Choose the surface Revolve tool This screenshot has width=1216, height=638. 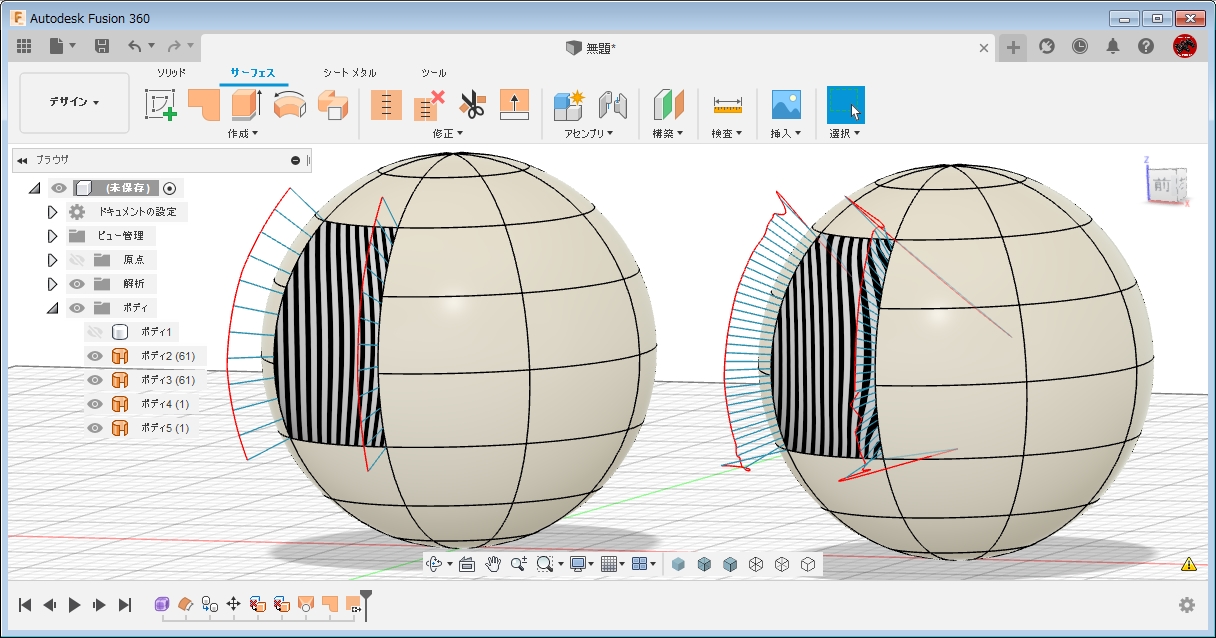(290, 105)
